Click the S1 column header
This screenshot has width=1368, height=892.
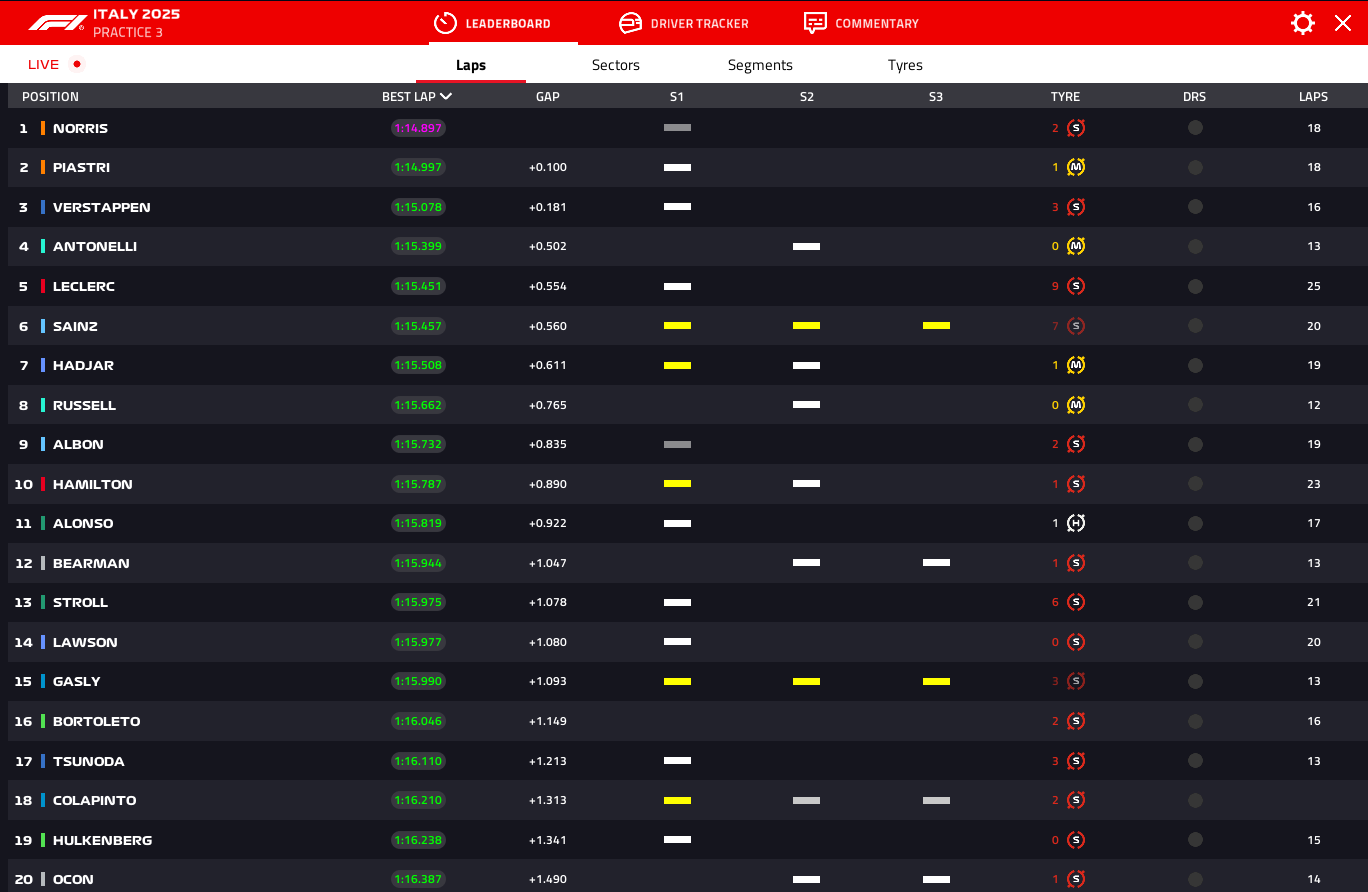pos(677,97)
